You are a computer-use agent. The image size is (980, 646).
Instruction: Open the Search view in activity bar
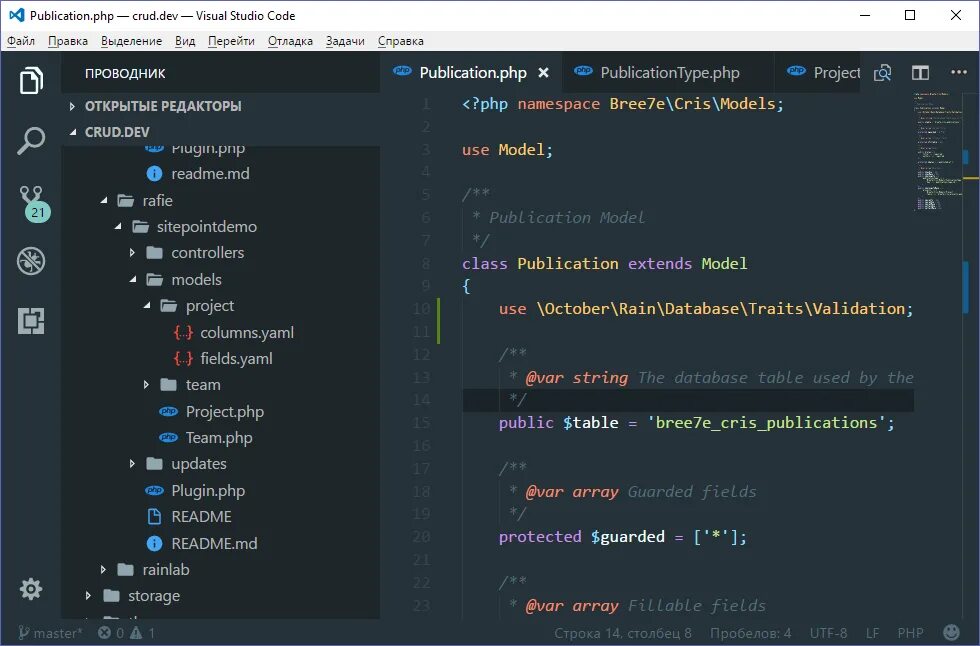click(x=31, y=141)
